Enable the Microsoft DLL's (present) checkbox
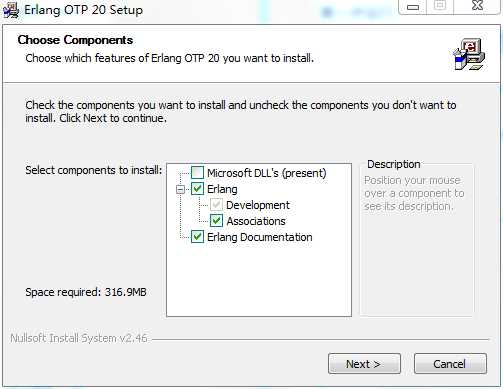This screenshot has width=503, height=389. click(197, 173)
